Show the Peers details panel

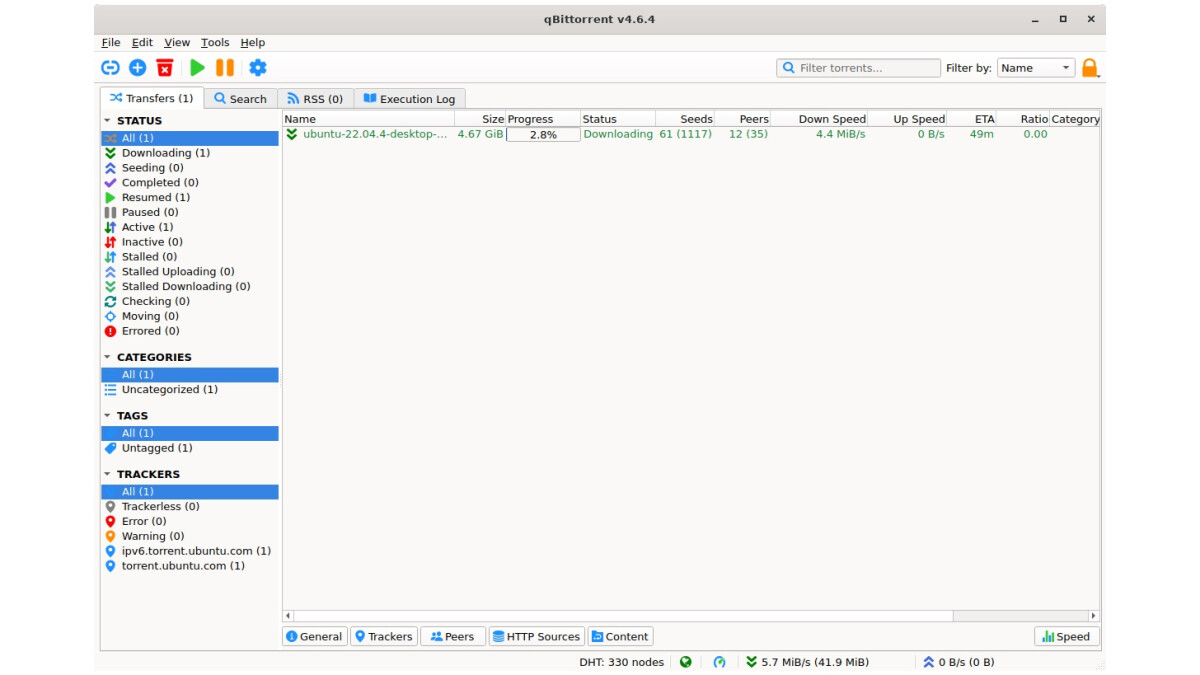[453, 636]
